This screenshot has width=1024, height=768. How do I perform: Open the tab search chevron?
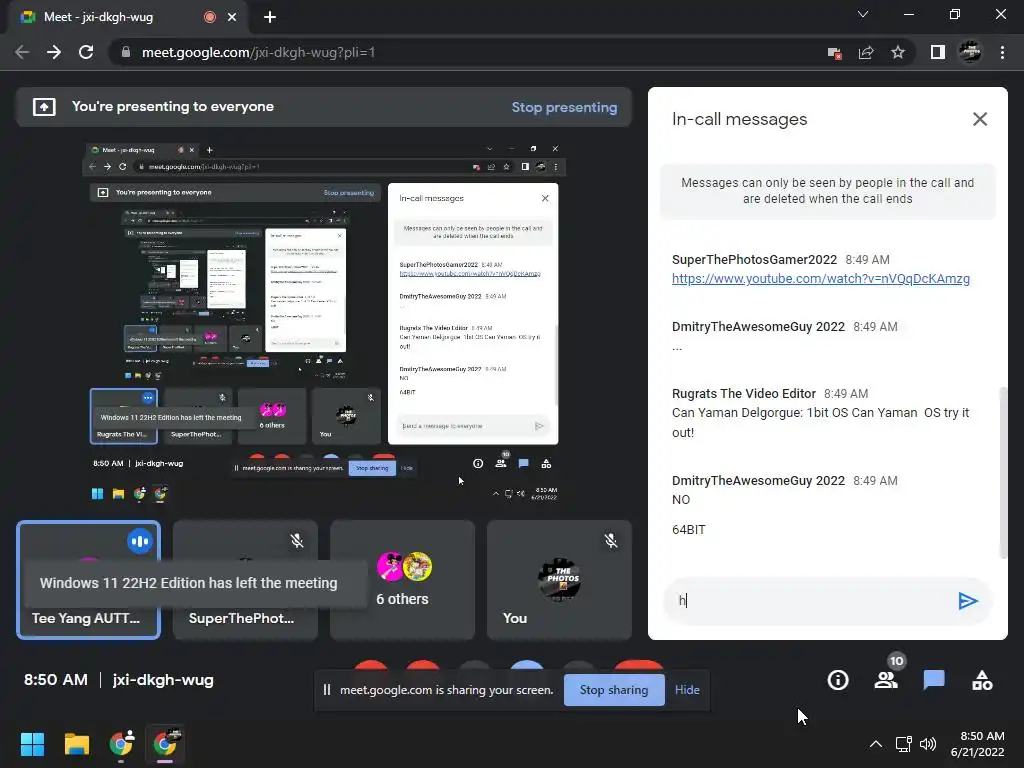pyautogui.click(x=863, y=14)
